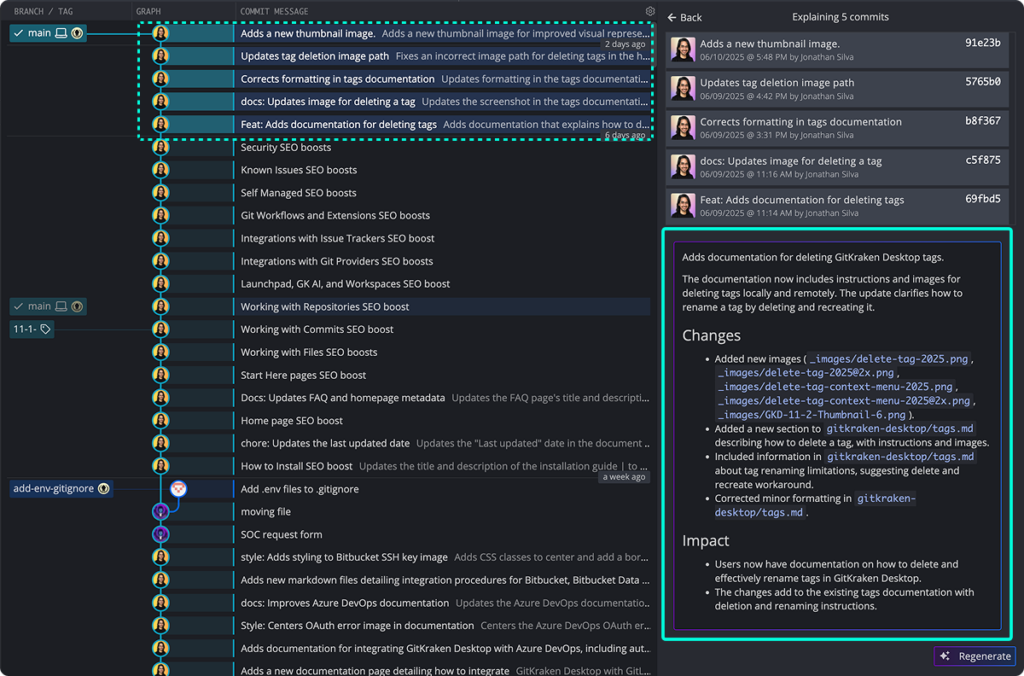Click author avatar on commit card b8f367
Viewport: 1024px width, 676px height.
point(682,127)
